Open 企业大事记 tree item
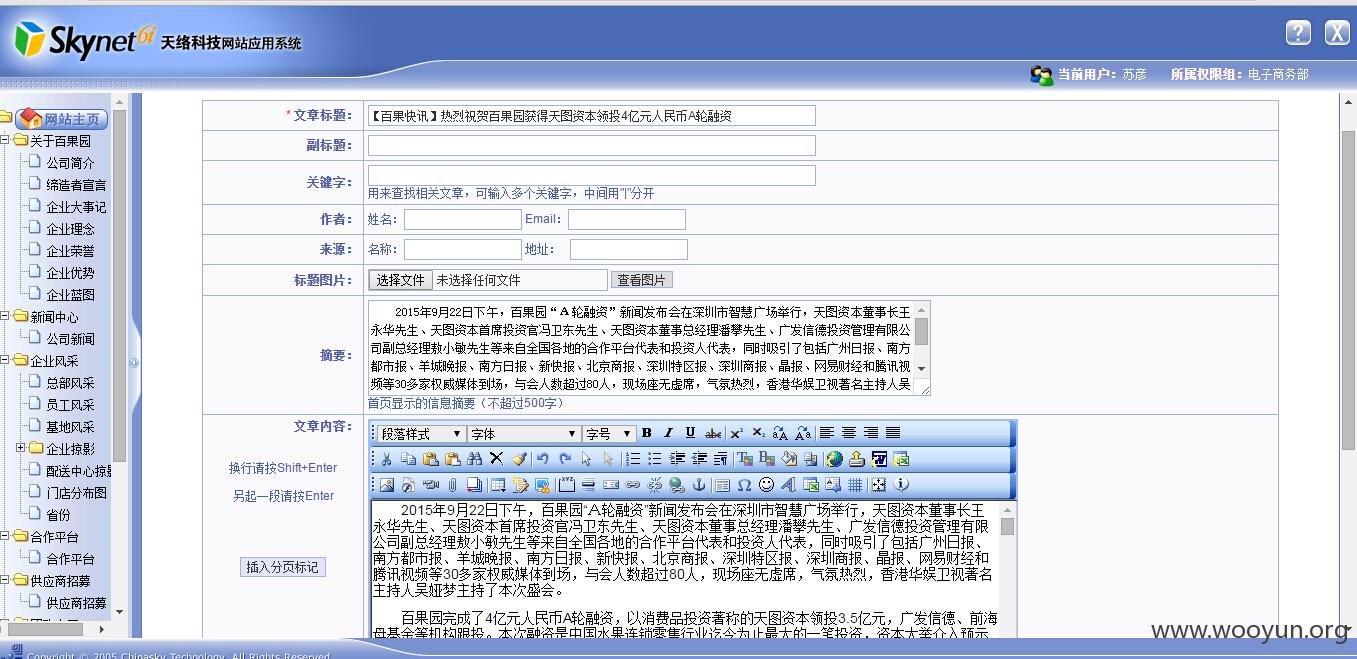Viewport: 1357px width, 659px height. (76, 207)
